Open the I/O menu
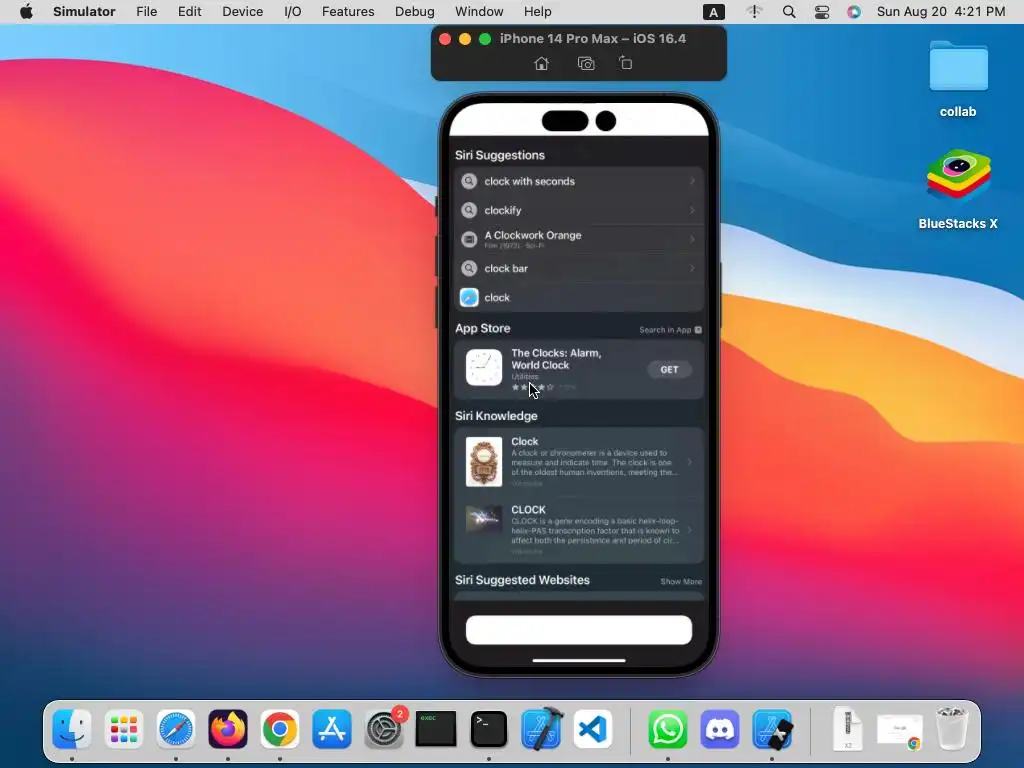 click(293, 12)
